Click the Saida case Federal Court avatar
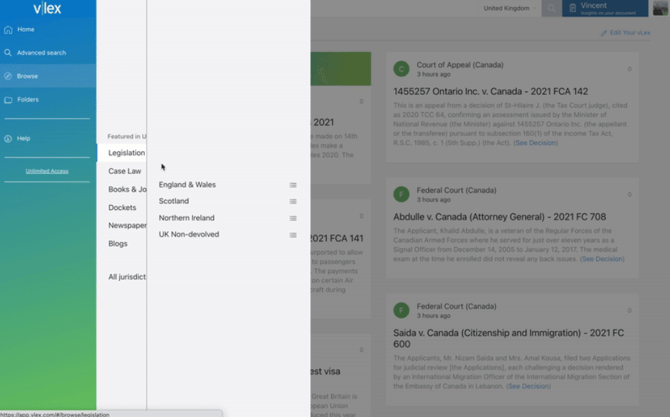The width and height of the screenshot is (670, 417). 401,310
